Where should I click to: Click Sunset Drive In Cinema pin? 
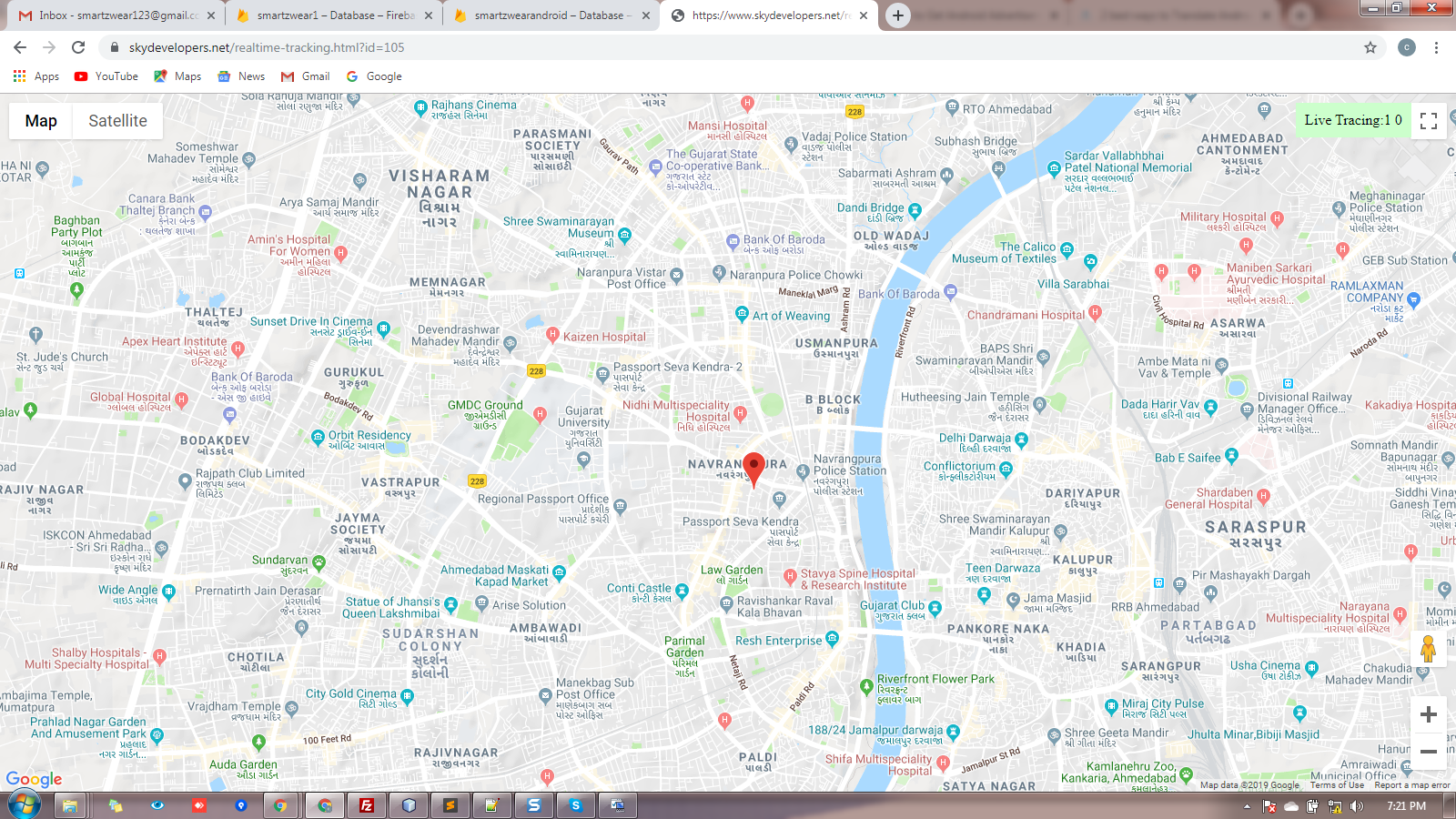point(383,329)
